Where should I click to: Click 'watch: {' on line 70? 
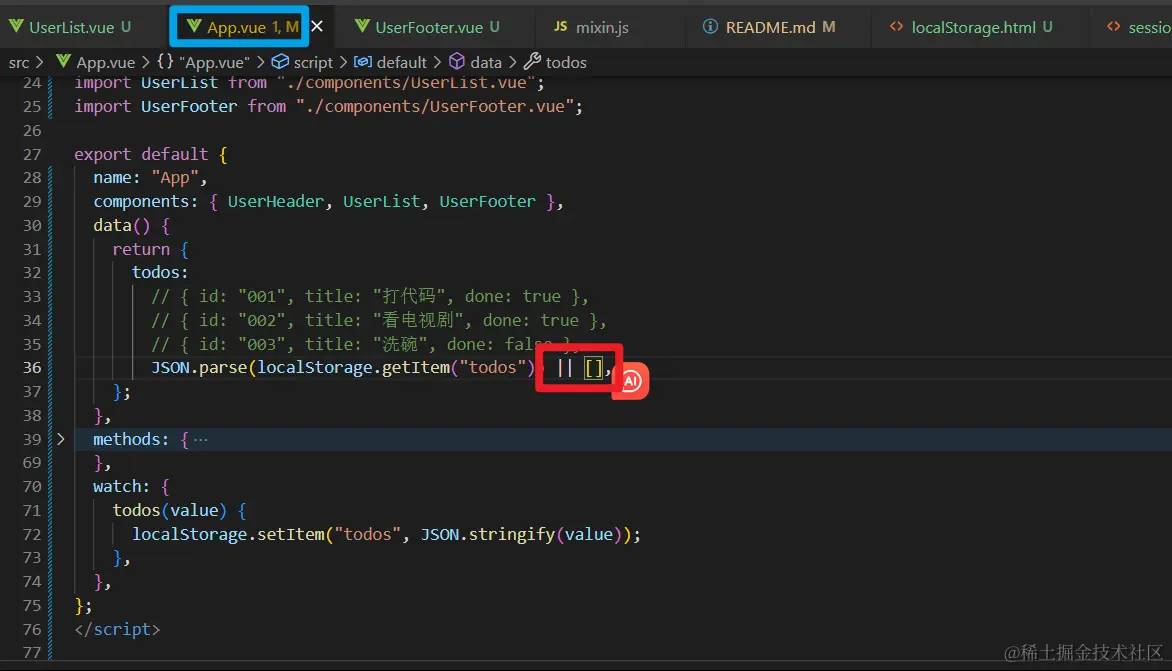point(132,486)
